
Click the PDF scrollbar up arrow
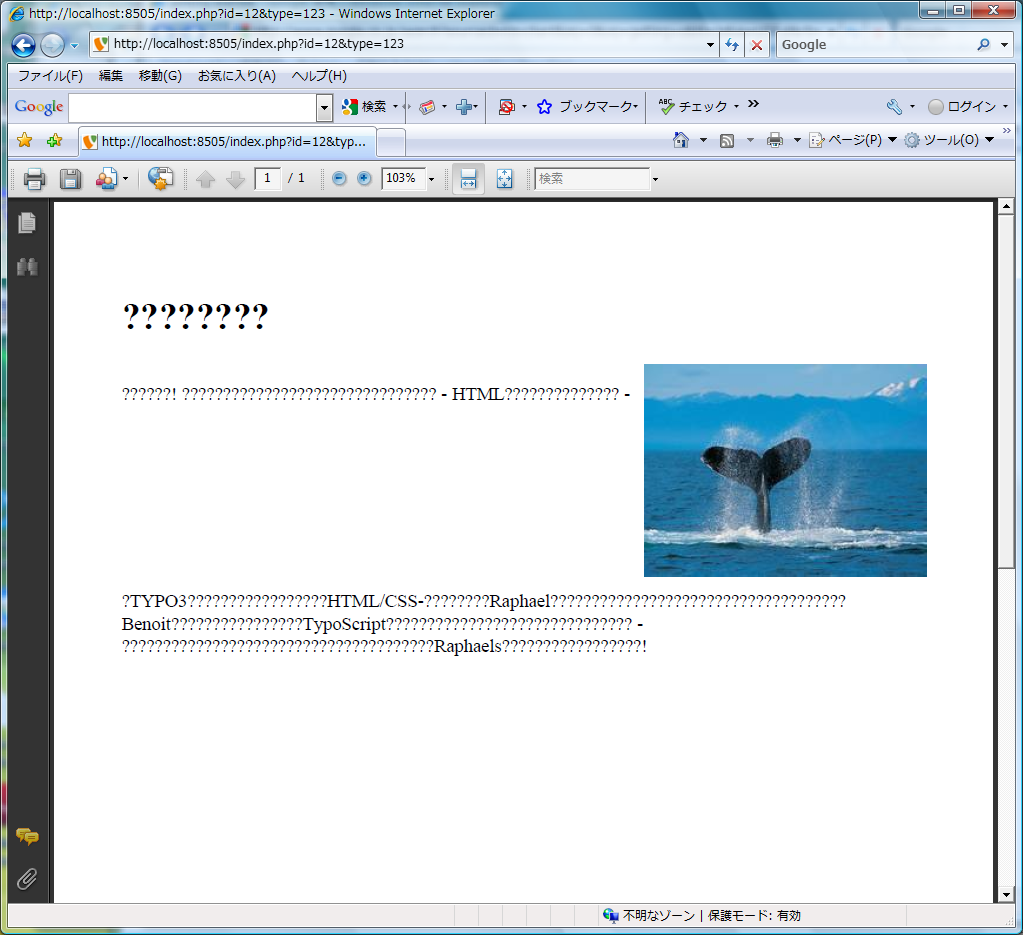pos(1005,207)
